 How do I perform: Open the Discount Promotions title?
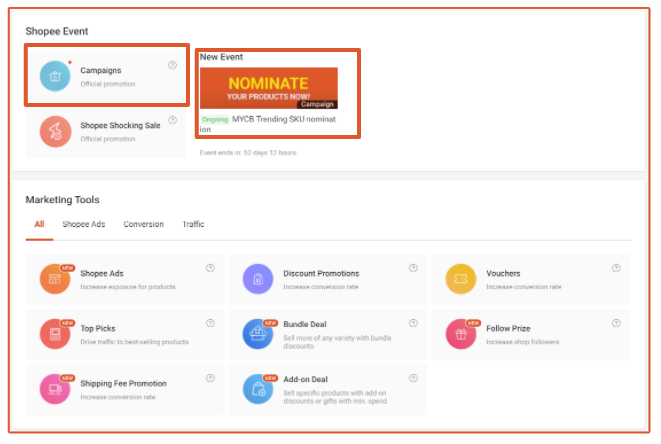click(321, 273)
